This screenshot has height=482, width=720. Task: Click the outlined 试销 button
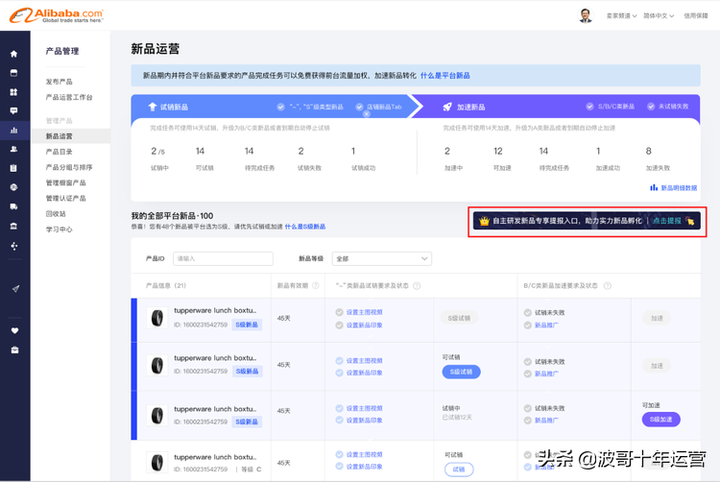coord(459,469)
